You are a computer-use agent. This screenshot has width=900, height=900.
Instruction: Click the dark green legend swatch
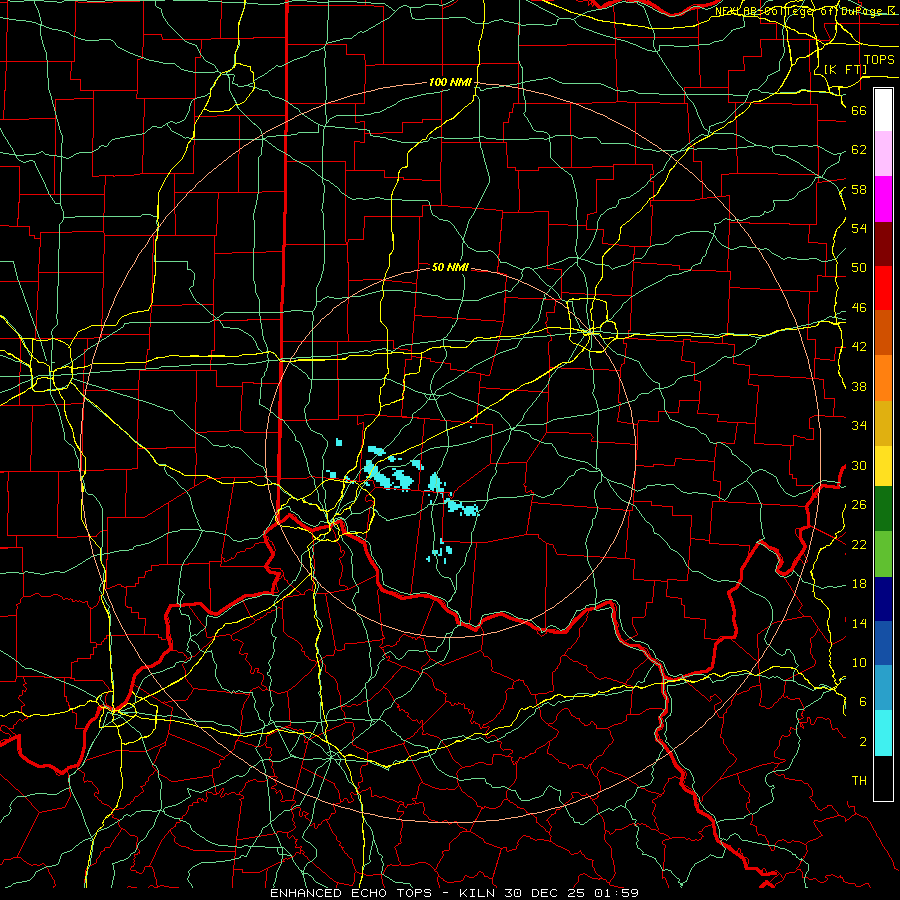(883, 509)
